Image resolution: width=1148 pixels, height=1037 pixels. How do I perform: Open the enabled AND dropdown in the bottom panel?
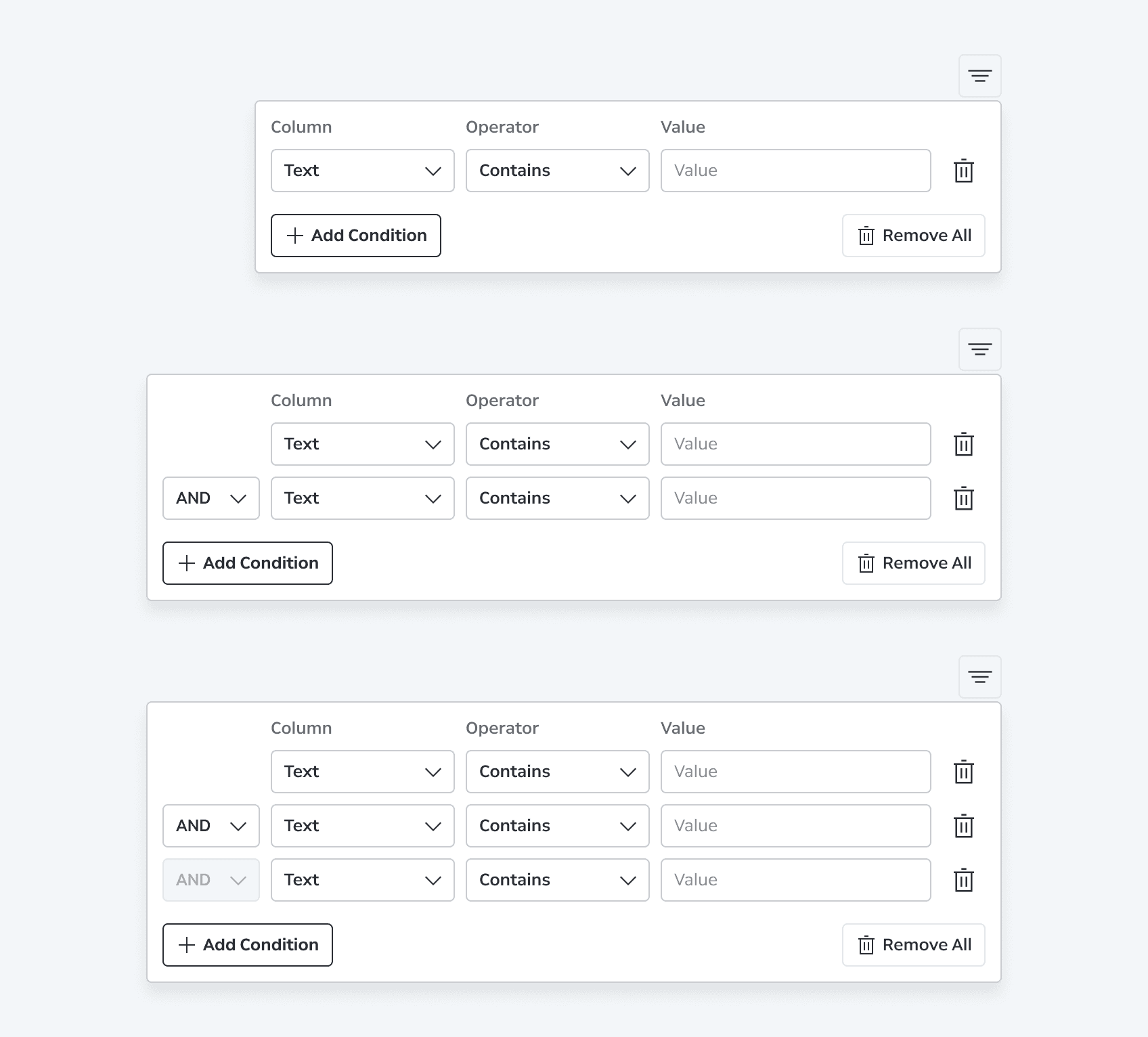pos(211,826)
